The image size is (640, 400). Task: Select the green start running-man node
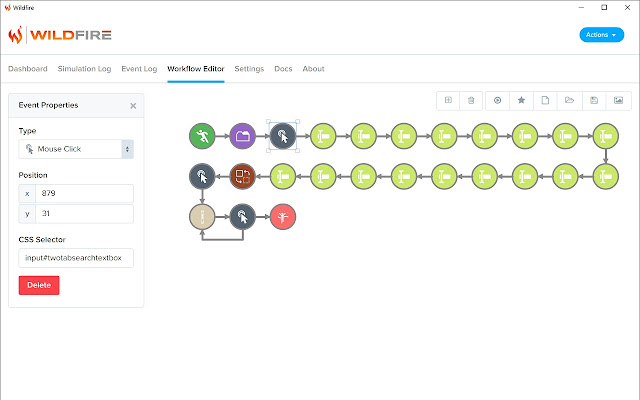[x=202, y=136]
